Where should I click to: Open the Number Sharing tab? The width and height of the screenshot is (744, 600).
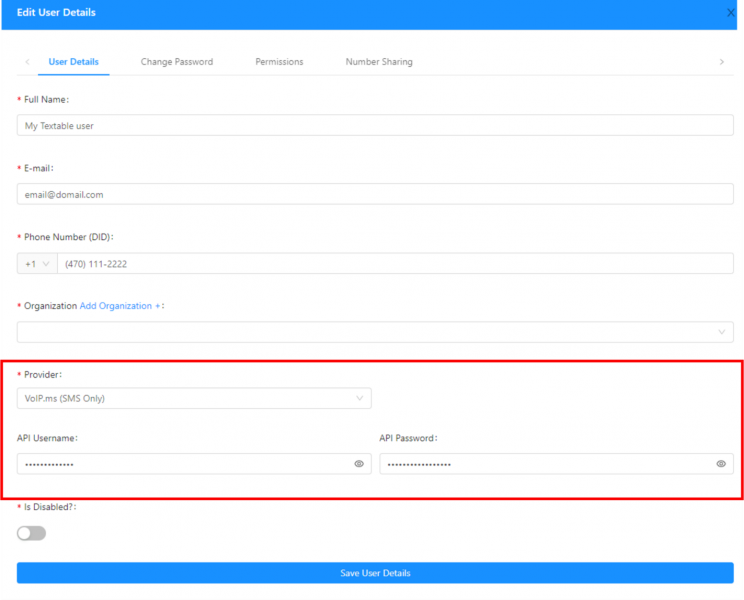[379, 62]
